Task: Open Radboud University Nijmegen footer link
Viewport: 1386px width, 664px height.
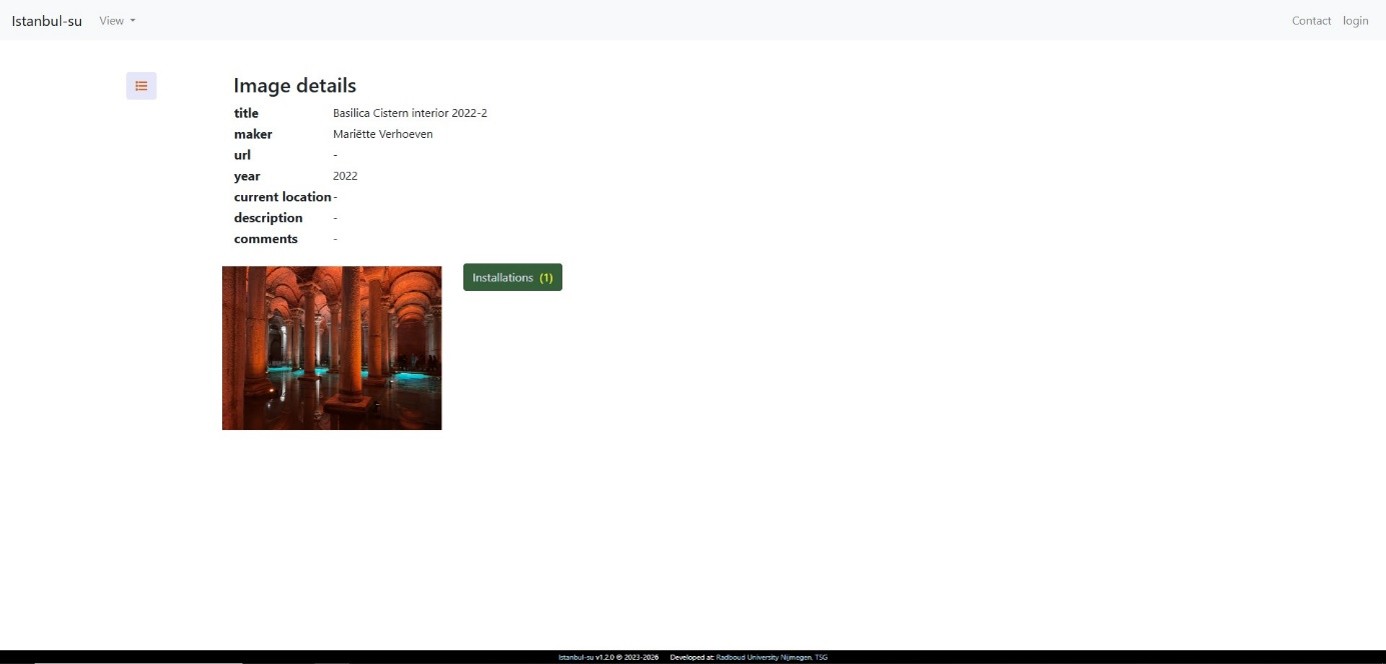Action: point(764,657)
